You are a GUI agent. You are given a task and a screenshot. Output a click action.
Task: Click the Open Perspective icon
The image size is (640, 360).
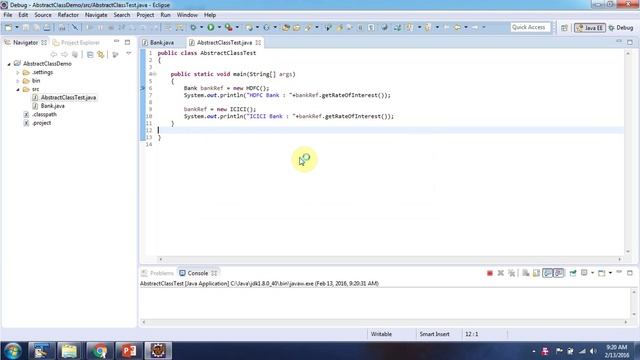pyautogui.click(x=564, y=28)
